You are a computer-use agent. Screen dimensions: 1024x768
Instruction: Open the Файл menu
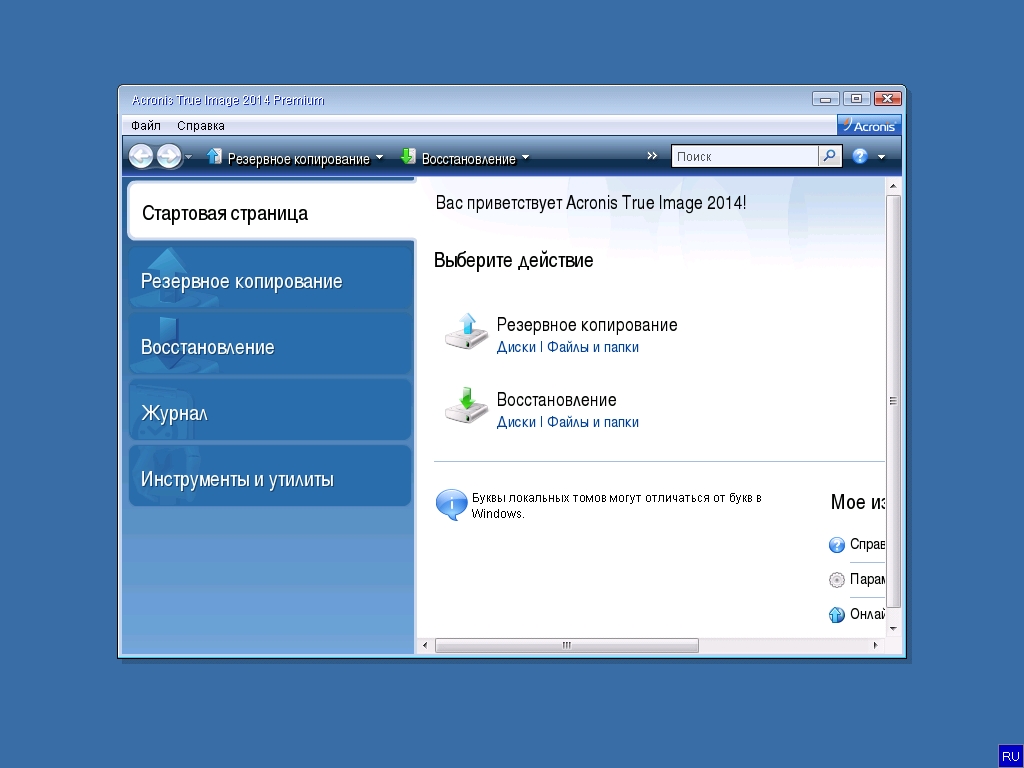[146, 126]
